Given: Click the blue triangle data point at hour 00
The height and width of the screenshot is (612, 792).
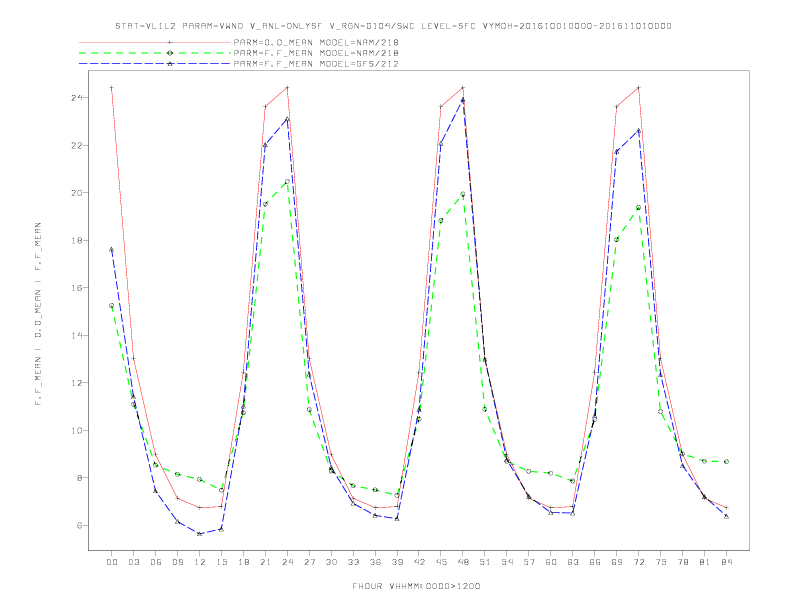Looking at the screenshot, I should coord(112,249).
